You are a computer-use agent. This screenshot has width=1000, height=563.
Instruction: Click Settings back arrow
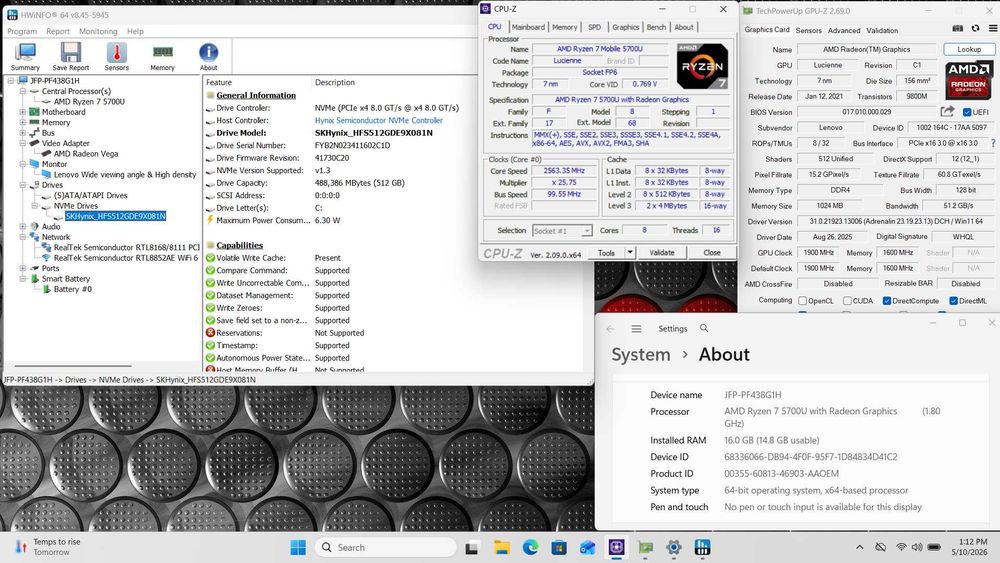pyautogui.click(x=610, y=328)
